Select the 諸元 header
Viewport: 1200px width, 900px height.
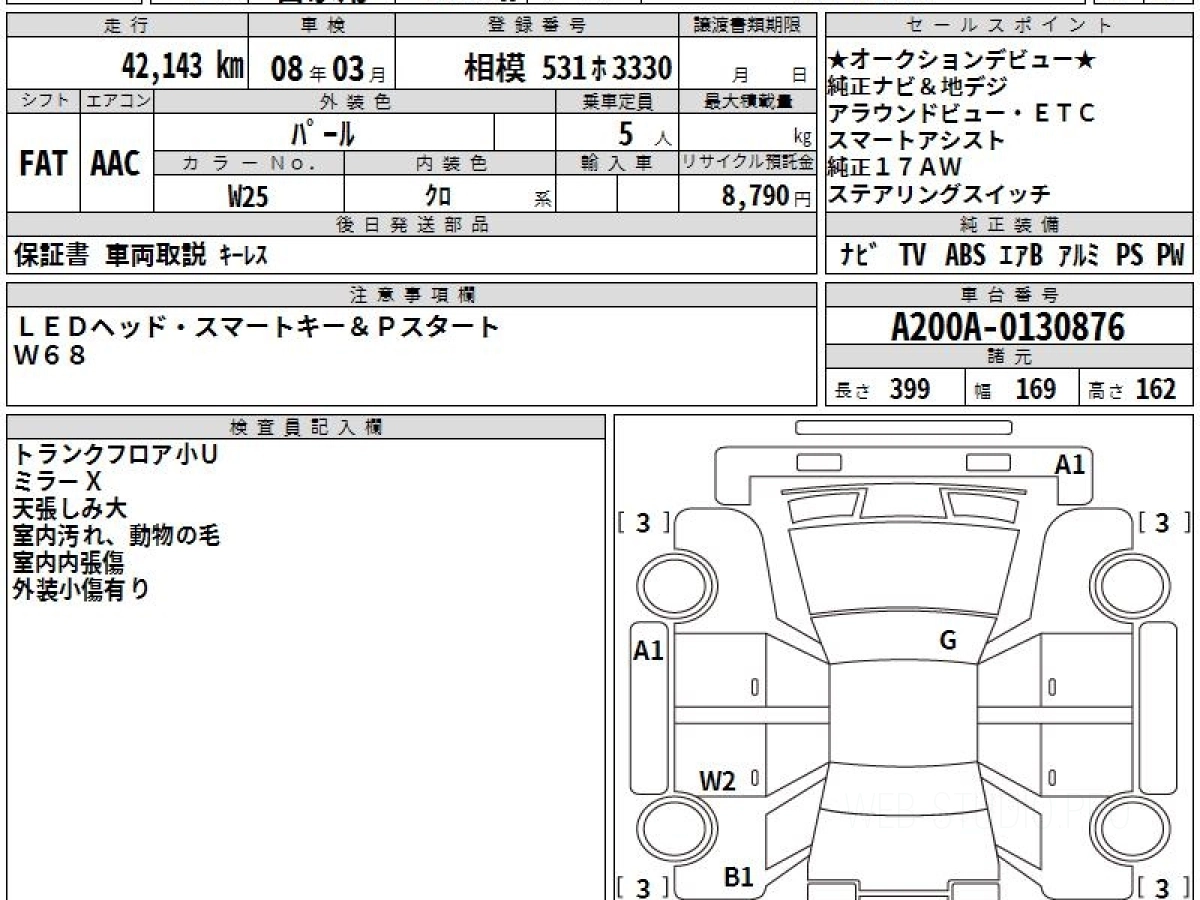[x=1010, y=357]
